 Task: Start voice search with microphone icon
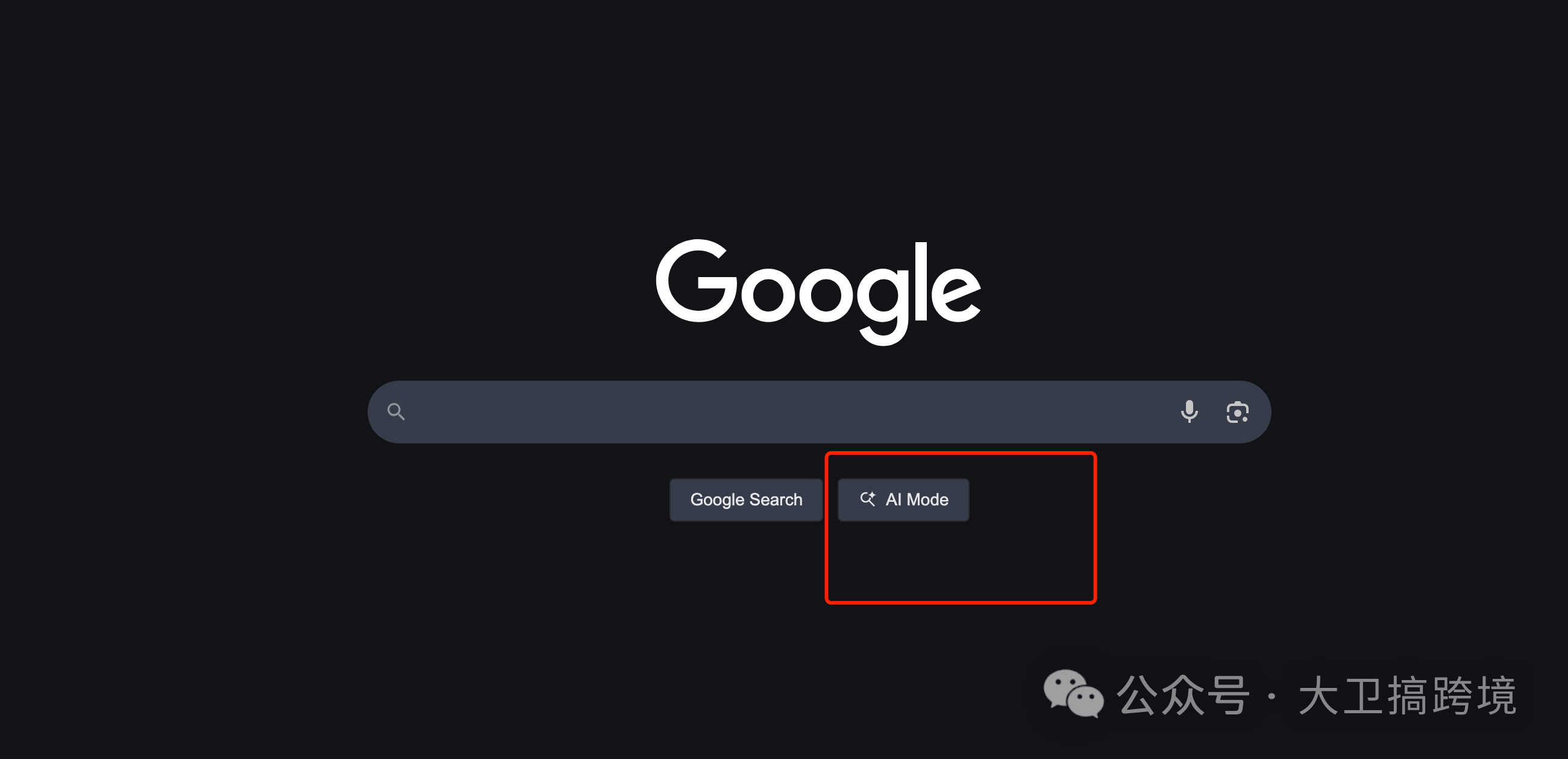pos(1189,412)
